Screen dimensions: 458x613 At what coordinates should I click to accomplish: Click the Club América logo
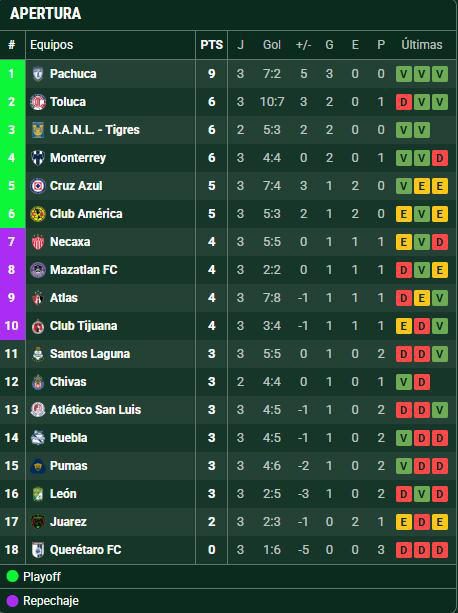38,214
